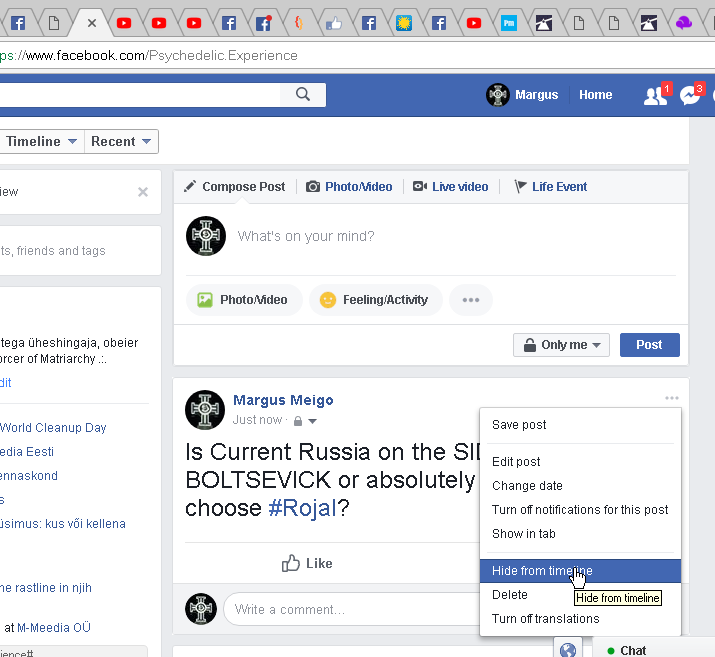Click in What's on your mind field
This screenshot has height=657, width=715.
[306, 236]
